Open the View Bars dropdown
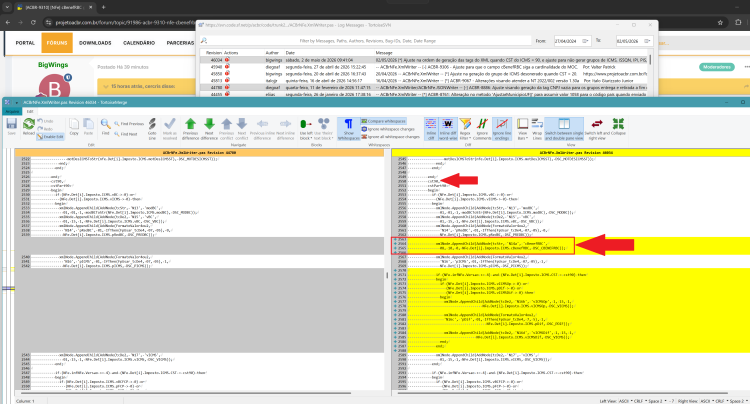The height and width of the screenshot is (404, 750). [x=522, y=129]
